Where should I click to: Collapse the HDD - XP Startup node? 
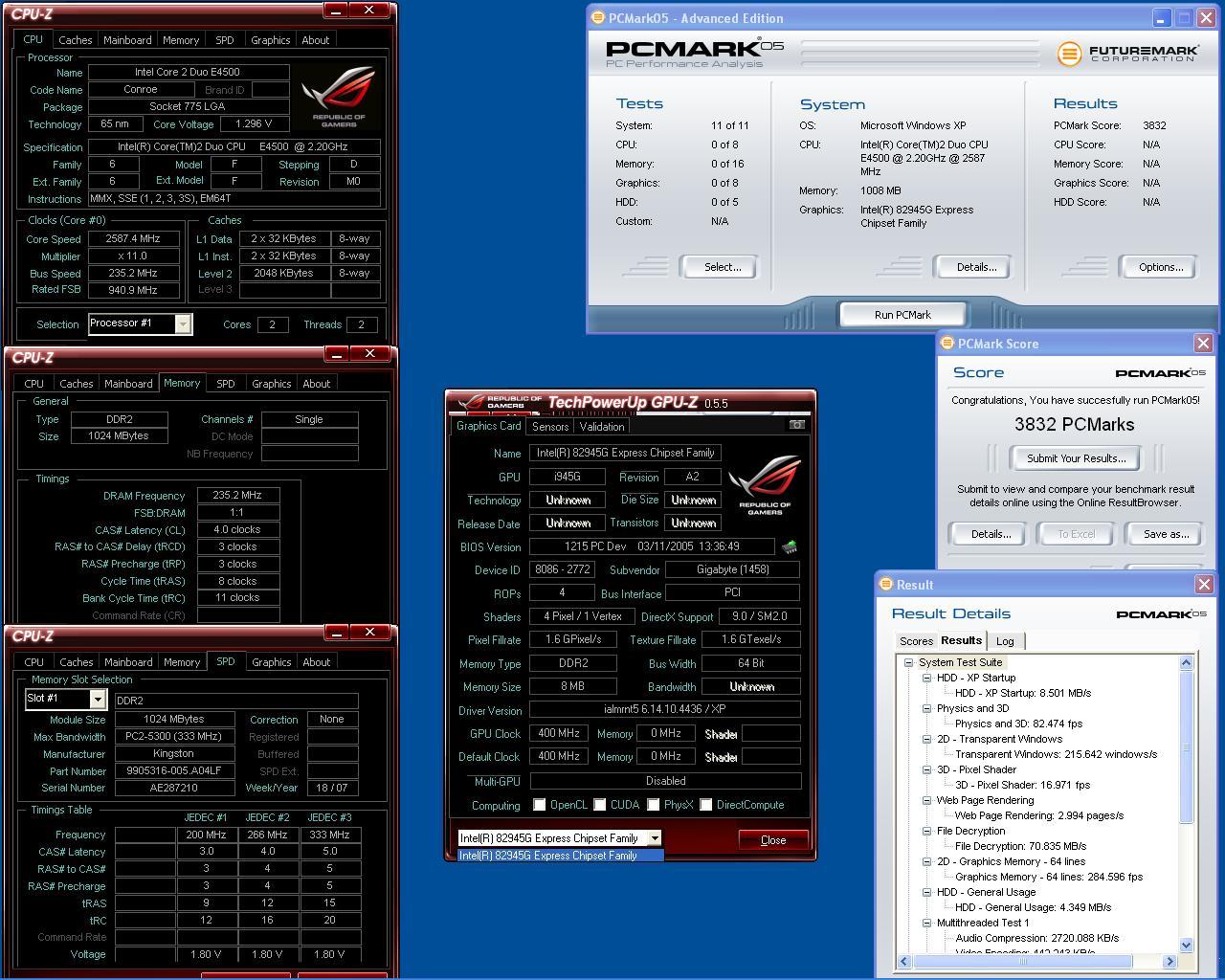pyautogui.click(x=926, y=678)
